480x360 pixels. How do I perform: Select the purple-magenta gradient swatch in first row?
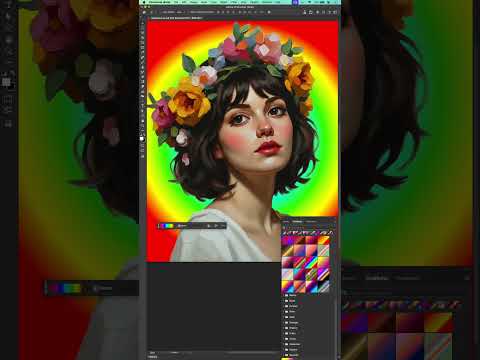(x=287, y=240)
